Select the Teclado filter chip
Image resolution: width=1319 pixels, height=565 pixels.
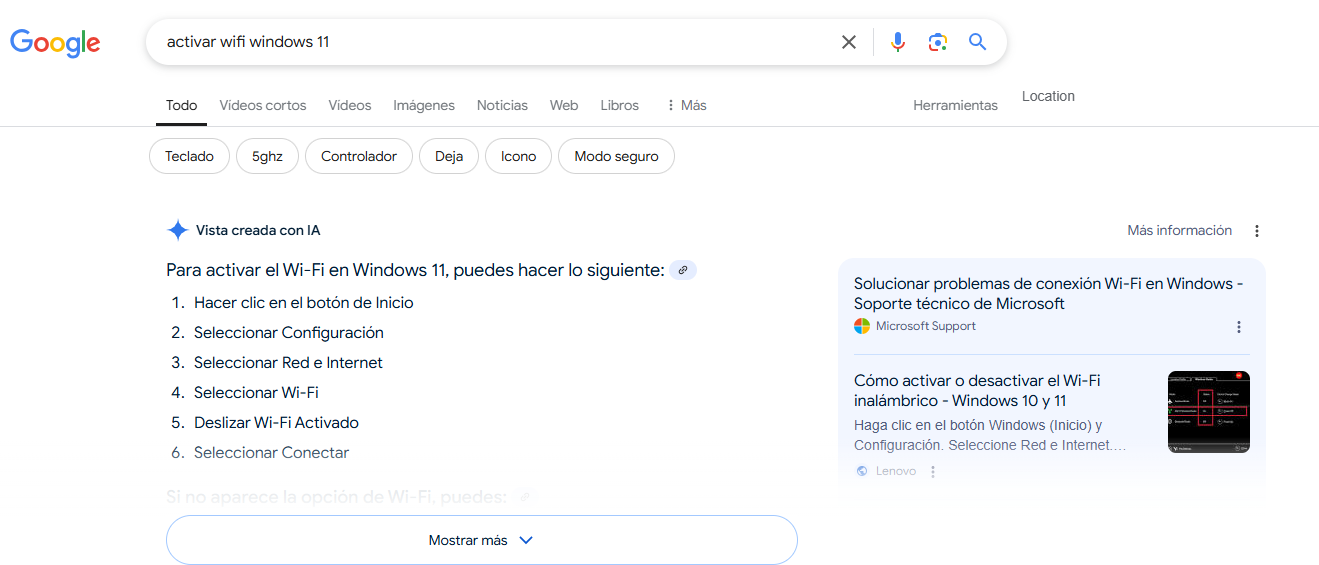tap(190, 156)
